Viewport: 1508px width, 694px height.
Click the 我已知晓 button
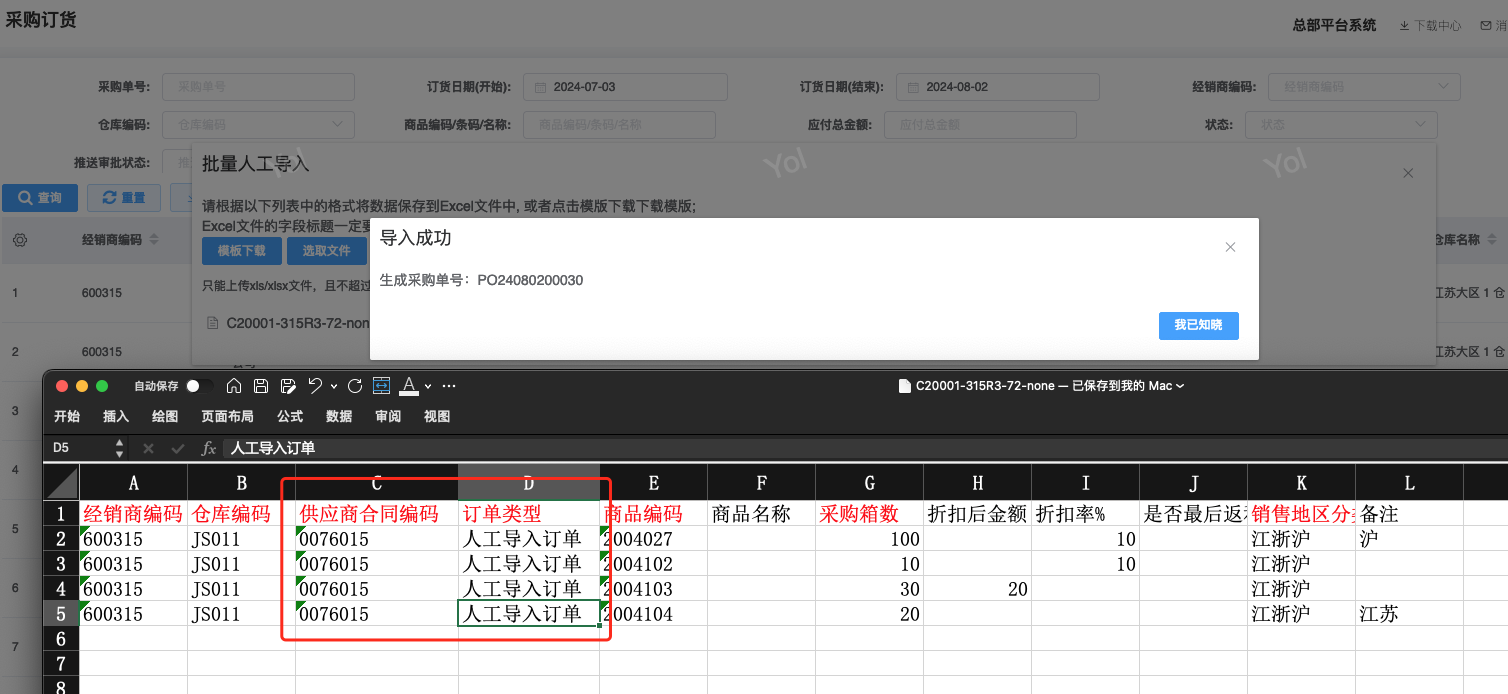1198,325
